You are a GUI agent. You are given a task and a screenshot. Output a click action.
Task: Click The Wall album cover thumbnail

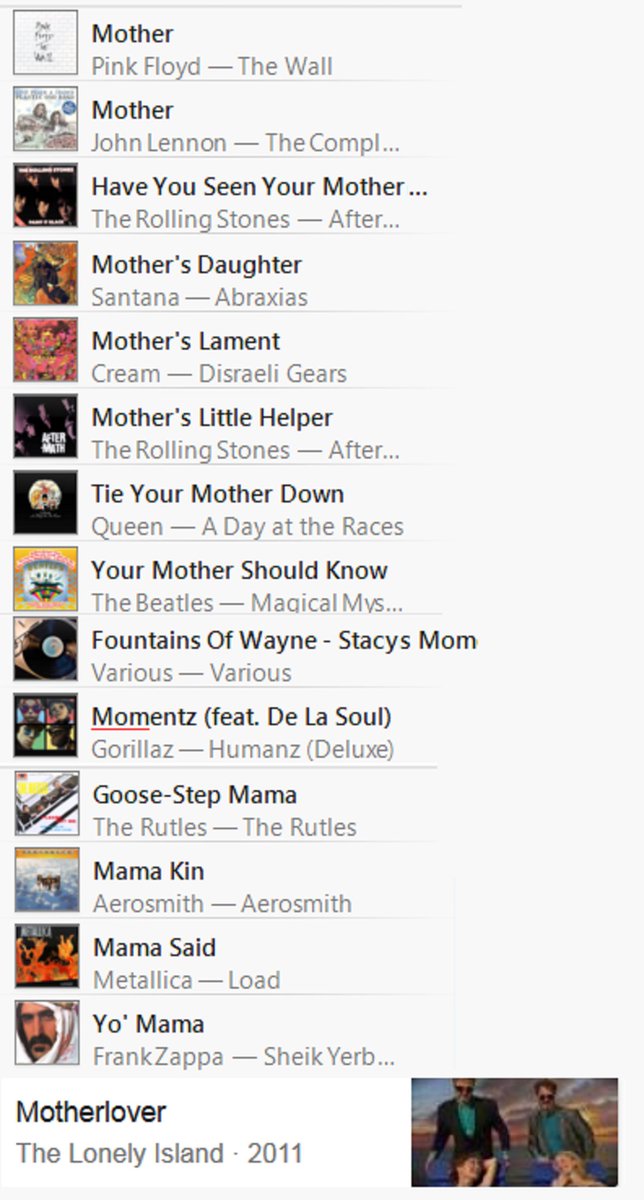tap(45, 43)
